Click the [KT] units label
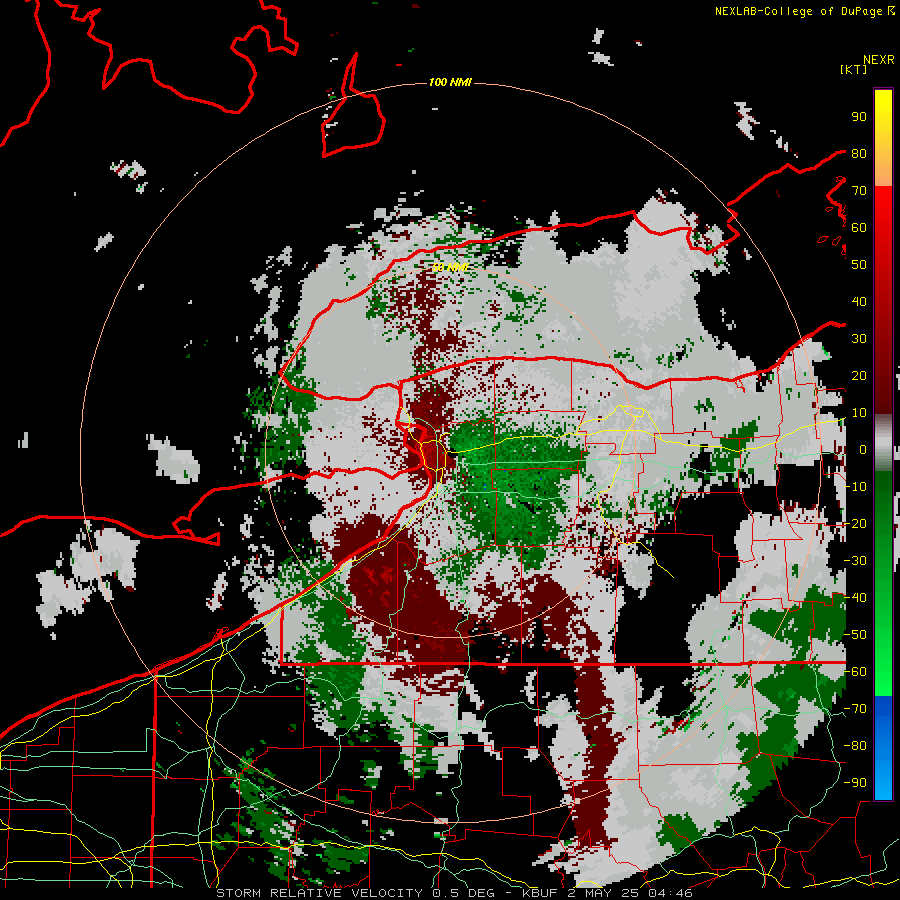This screenshot has width=900, height=900. (x=854, y=69)
